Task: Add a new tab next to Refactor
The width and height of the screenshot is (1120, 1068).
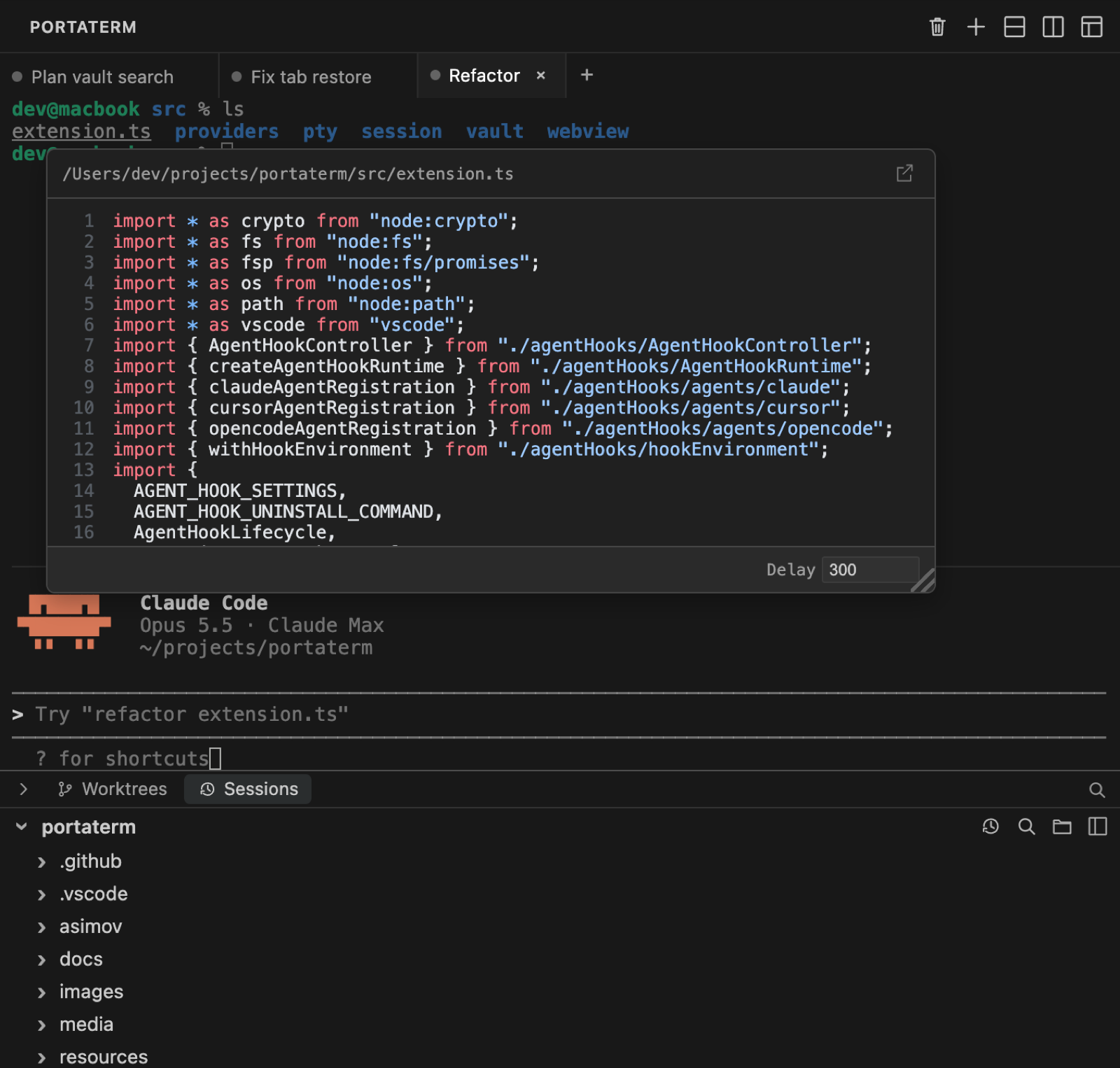Action: coord(587,75)
